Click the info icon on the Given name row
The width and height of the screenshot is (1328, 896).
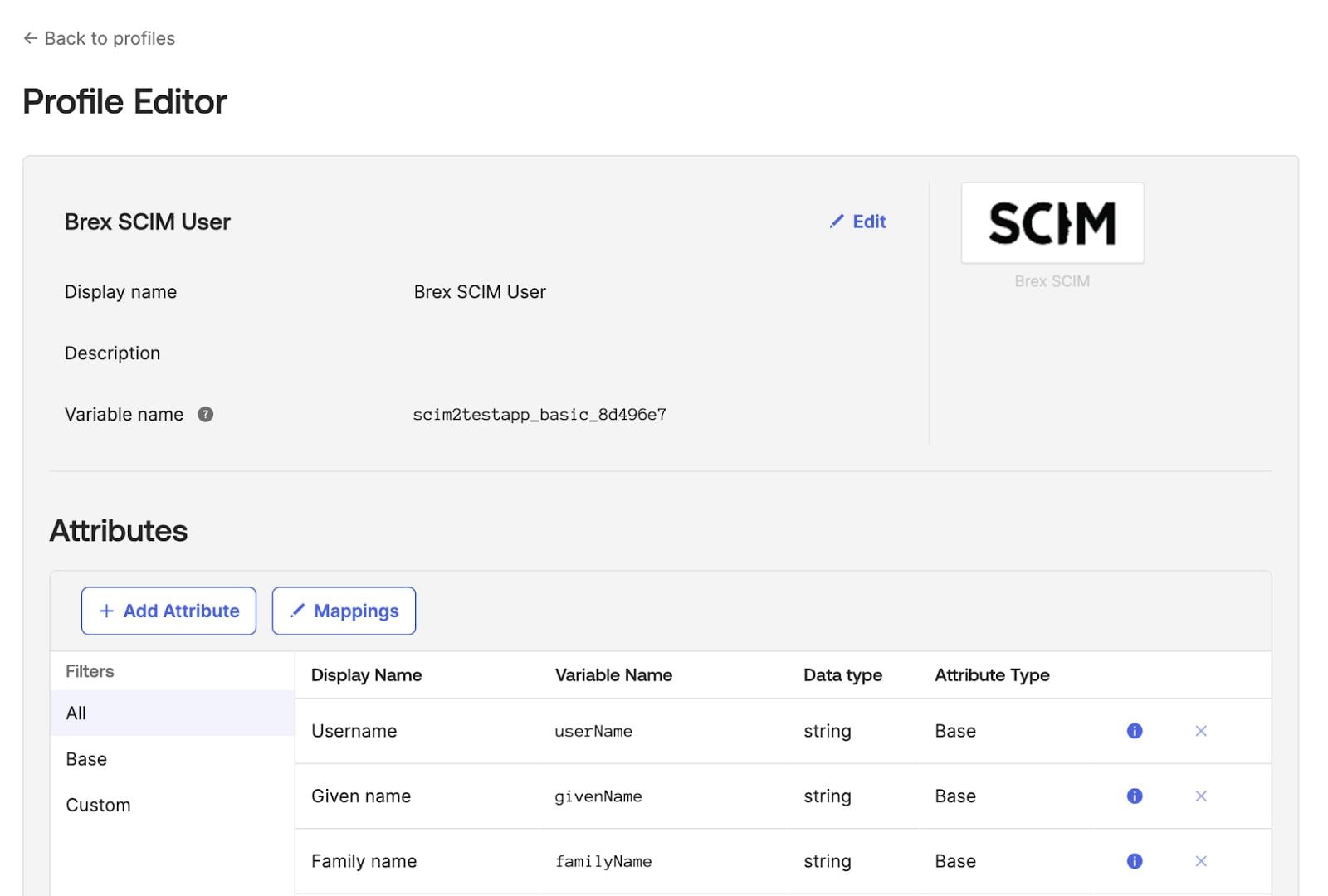pos(1133,796)
